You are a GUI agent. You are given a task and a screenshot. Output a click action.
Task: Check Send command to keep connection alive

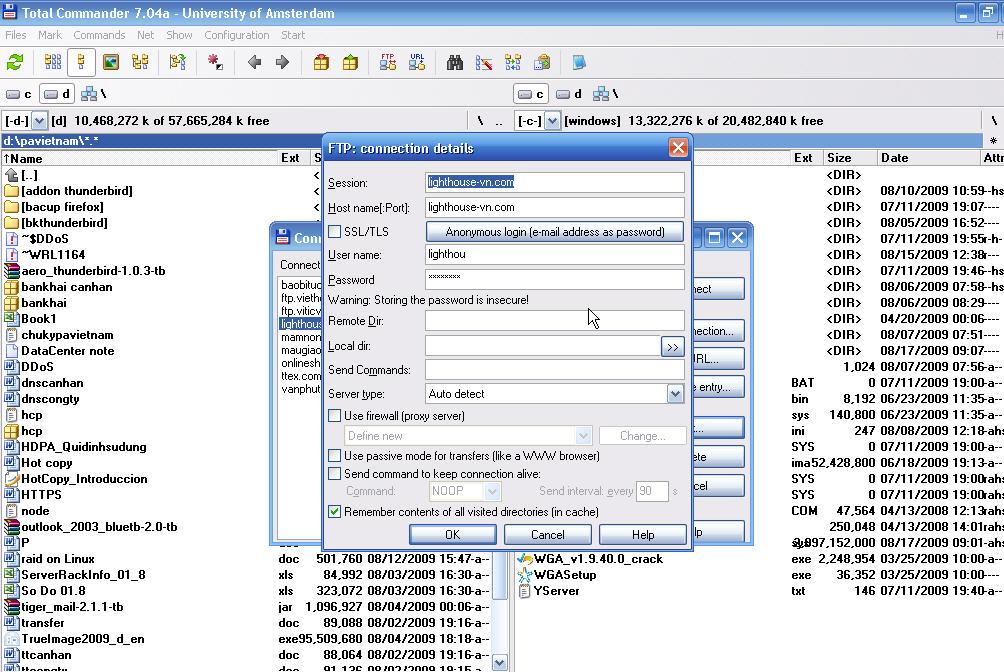click(x=334, y=473)
